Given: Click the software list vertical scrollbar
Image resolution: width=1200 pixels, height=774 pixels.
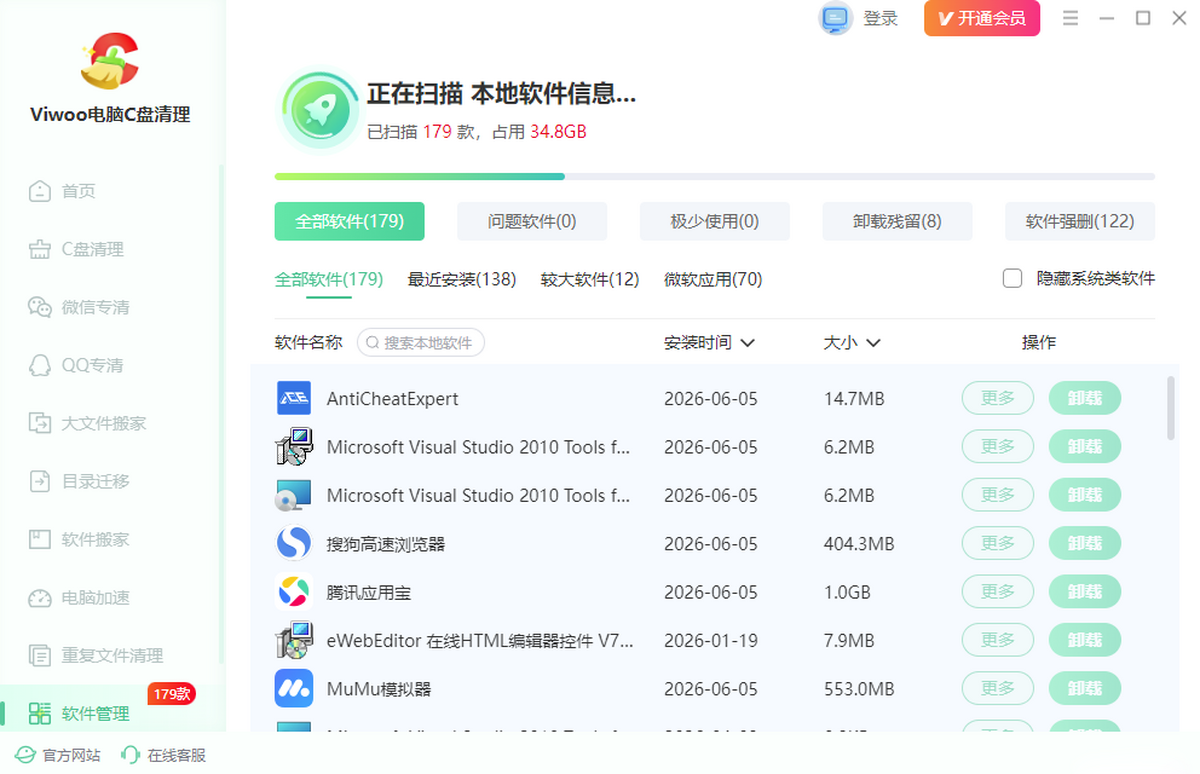Looking at the screenshot, I should (x=1172, y=407).
